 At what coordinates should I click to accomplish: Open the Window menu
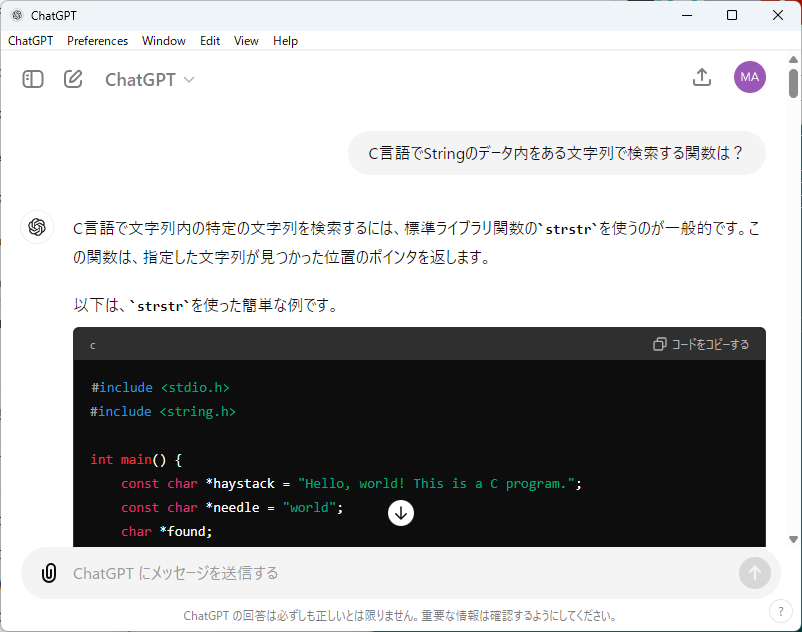coord(164,41)
